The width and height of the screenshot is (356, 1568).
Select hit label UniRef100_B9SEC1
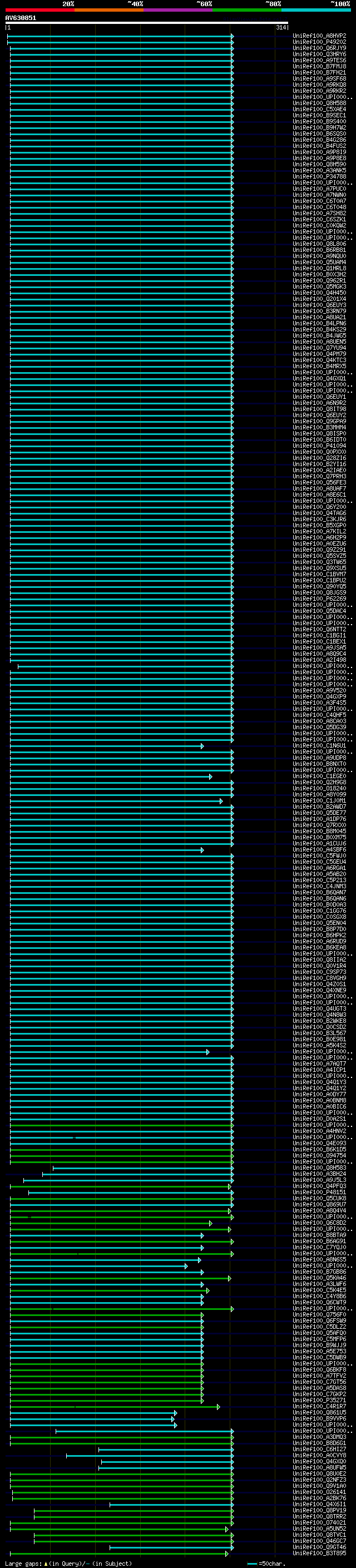click(x=319, y=115)
